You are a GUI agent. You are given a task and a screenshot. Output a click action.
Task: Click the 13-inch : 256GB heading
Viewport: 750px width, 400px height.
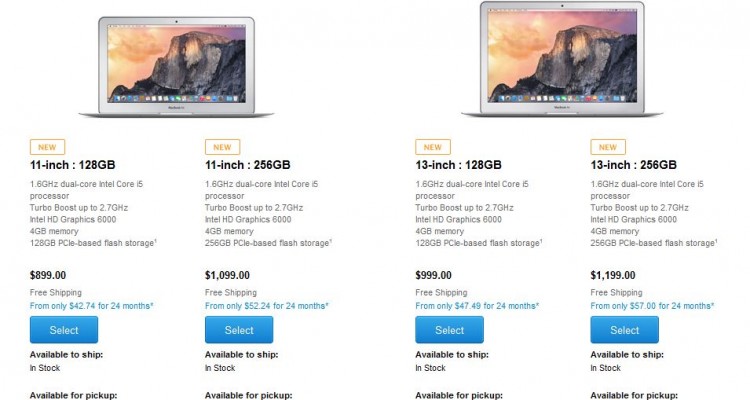pyautogui.click(x=633, y=165)
